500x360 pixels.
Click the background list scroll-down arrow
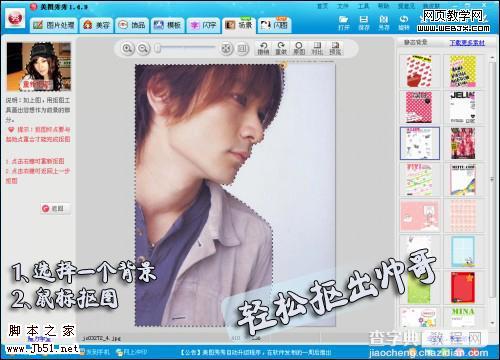[492, 323]
